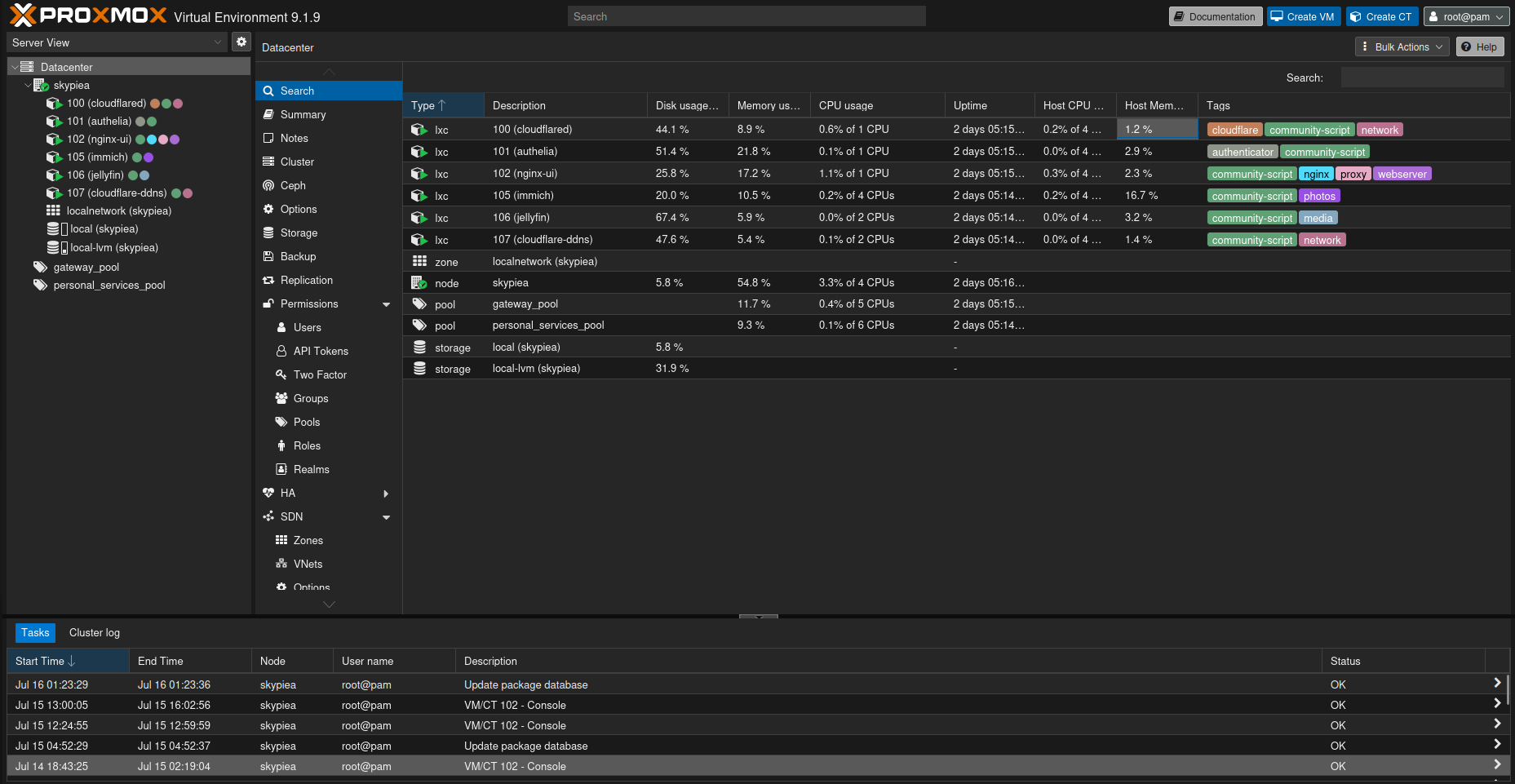Click pool icon in gateway_pool table row

click(419, 304)
